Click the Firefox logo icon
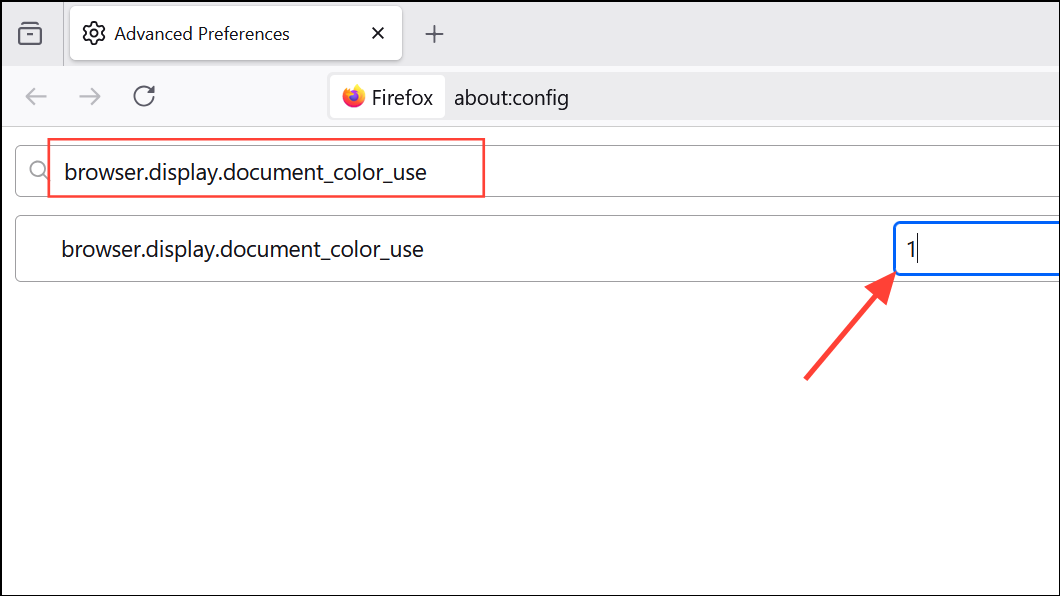The image size is (1060, 596). (353, 97)
